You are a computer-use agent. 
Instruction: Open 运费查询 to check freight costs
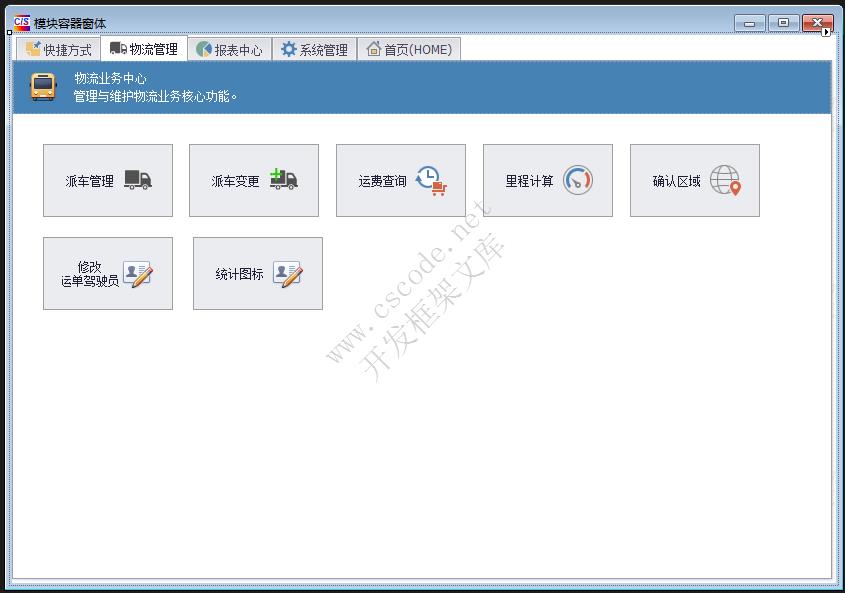click(x=400, y=180)
